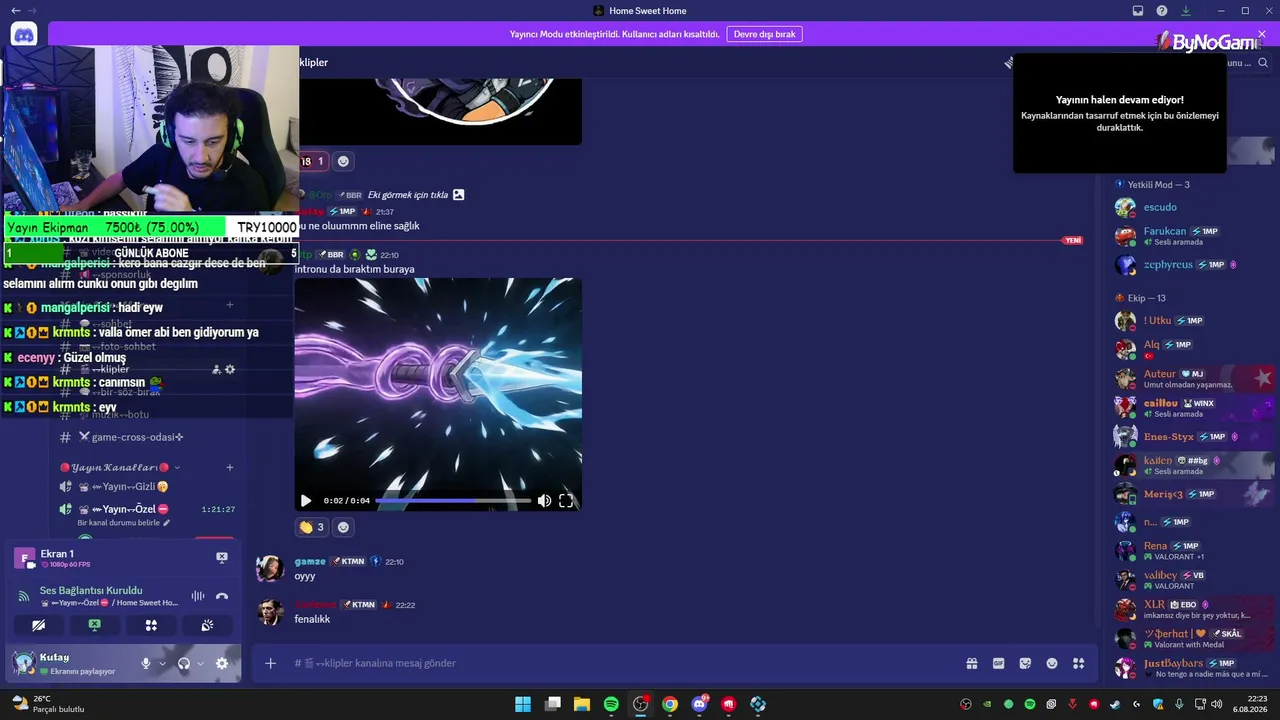Click Kutay user panel avatar
This screenshot has height=720, width=1280.
24,662
